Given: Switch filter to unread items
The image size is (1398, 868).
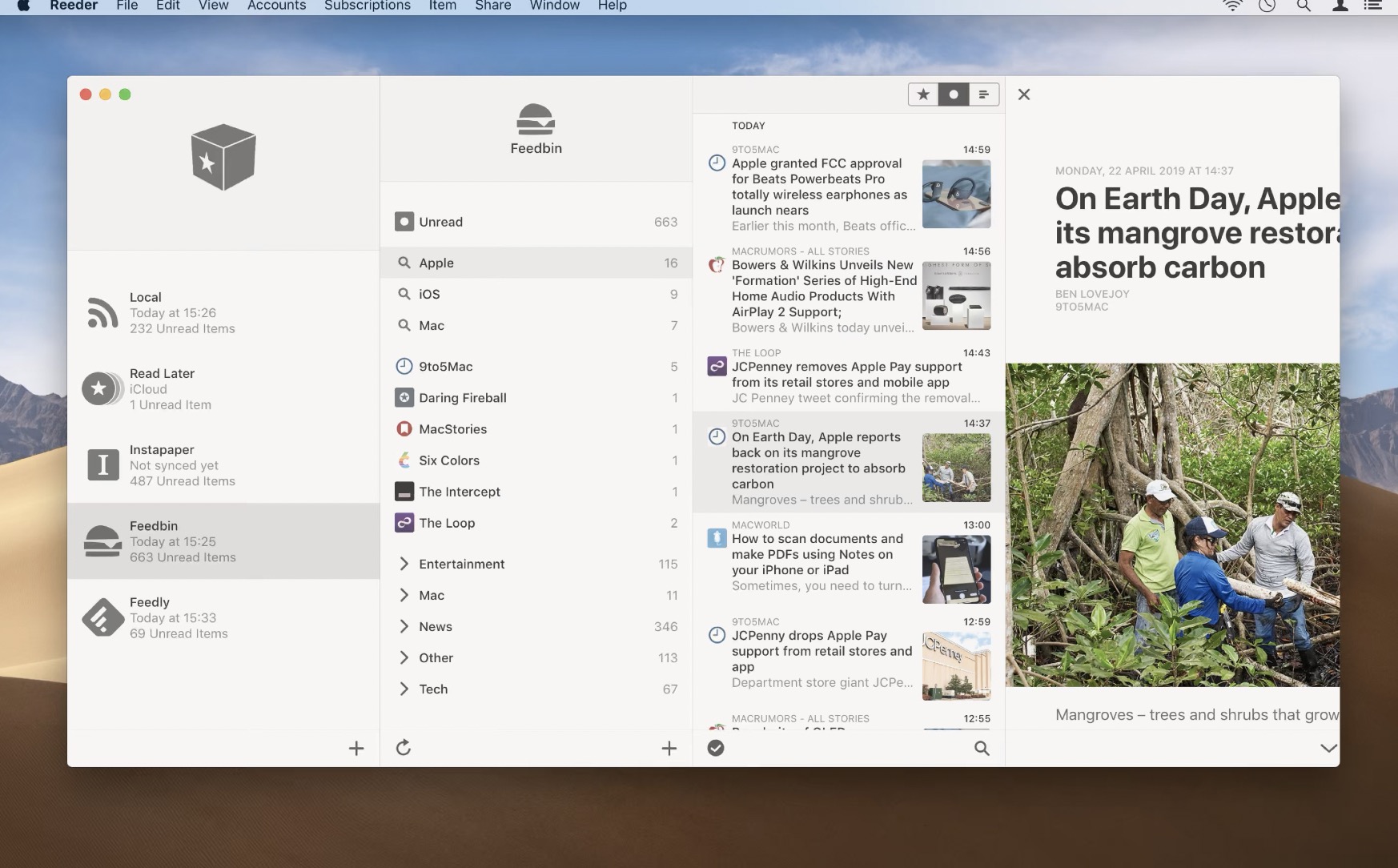Looking at the screenshot, I should pyautogui.click(x=954, y=94).
